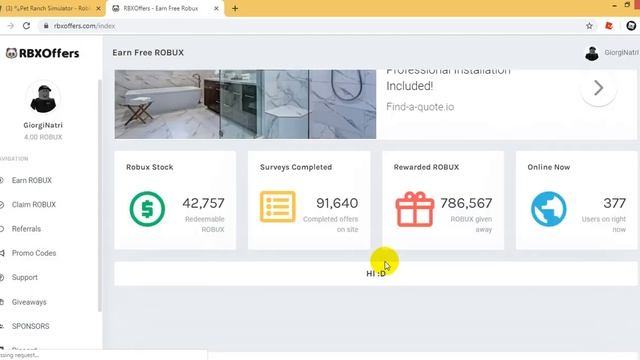Click the bathroom ad image
This screenshot has width=640, height=360.
(245, 104)
